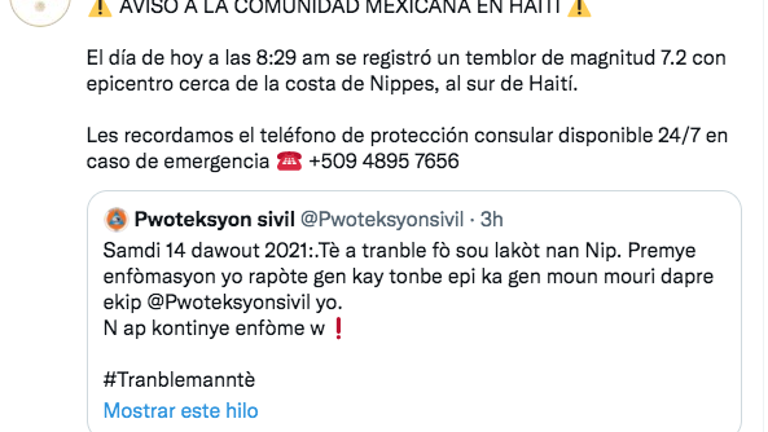Click the phone number +509 4895 7656
The width and height of the screenshot is (768, 432).
(384, 161)
